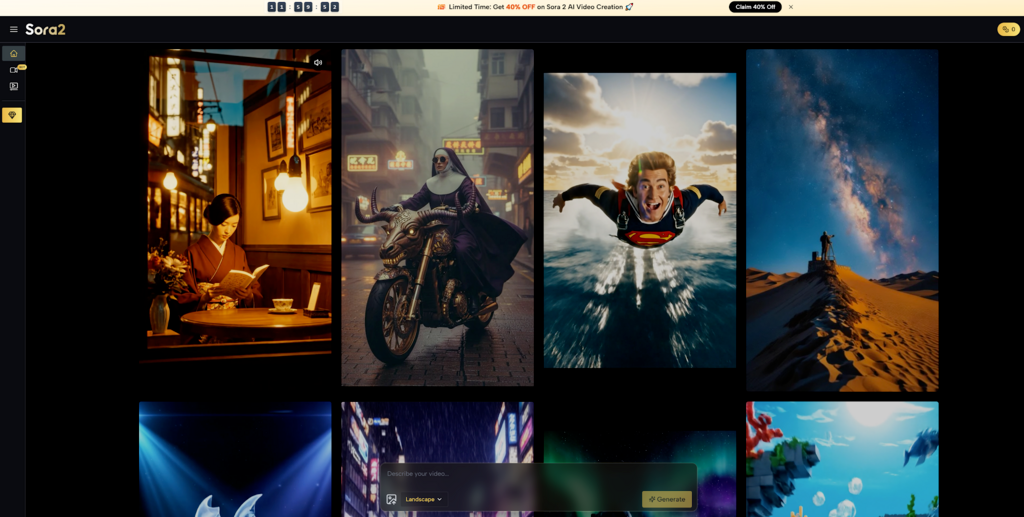The height and width of the screenshot is (517, 1024).
Task: Click the gold diamond premium icon
Action: click(12, 115)
